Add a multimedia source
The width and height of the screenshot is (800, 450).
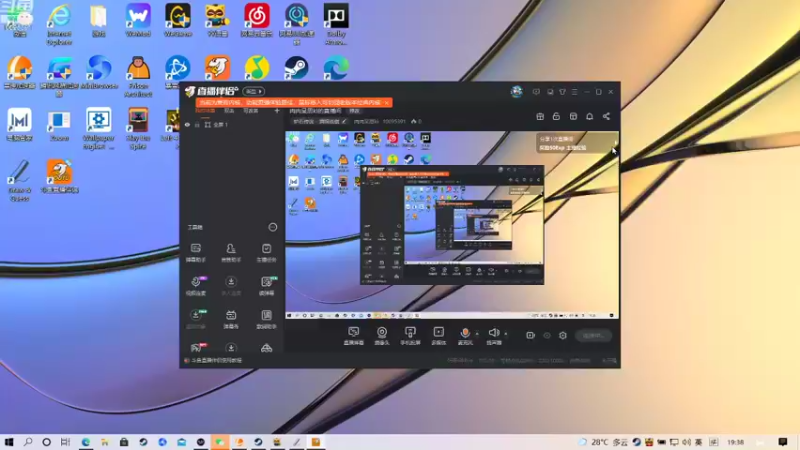tap(438, 336)
